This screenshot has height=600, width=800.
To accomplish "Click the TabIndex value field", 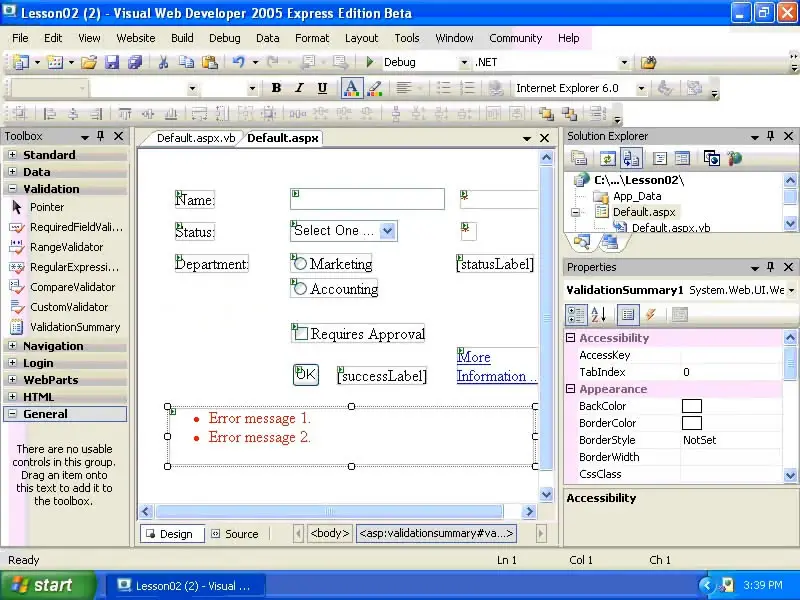I will coord(731,372).
